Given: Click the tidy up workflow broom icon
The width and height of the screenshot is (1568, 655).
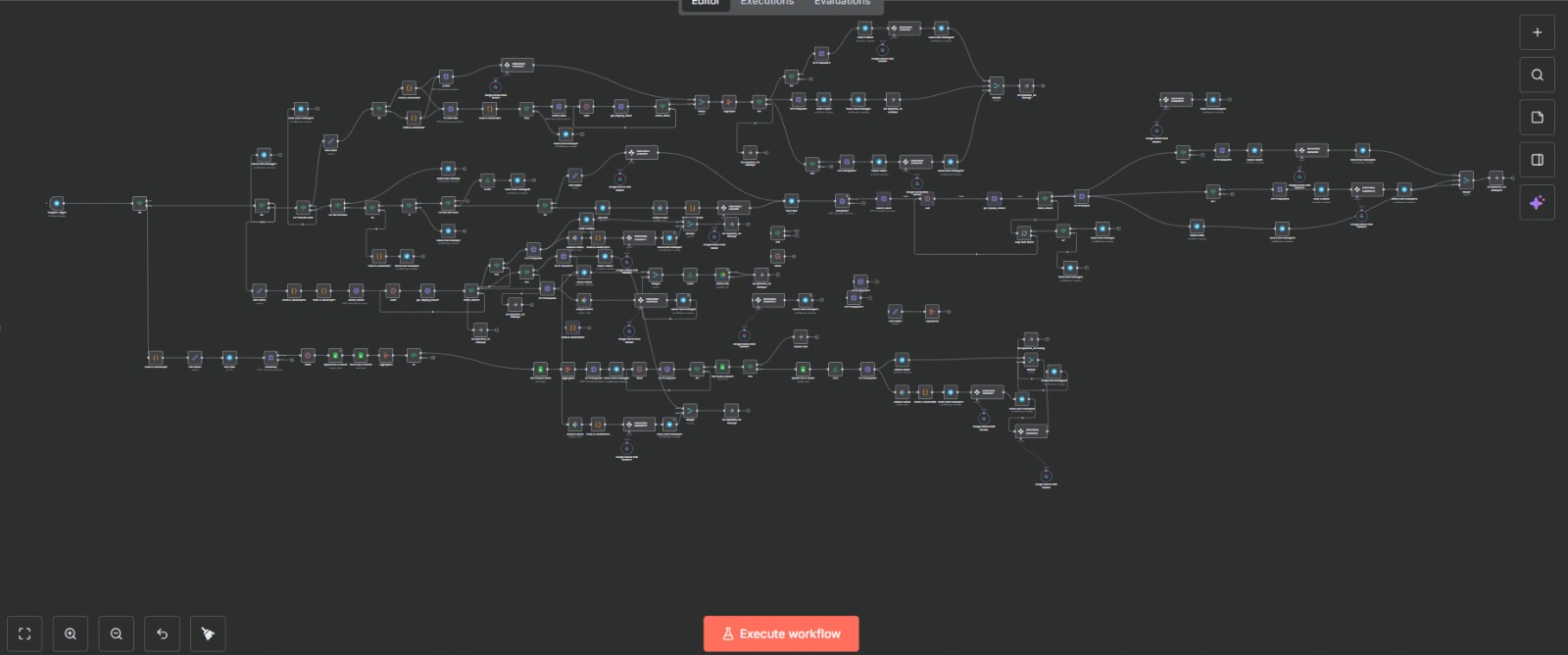Looking at the screenshot, I should (208, 633).
